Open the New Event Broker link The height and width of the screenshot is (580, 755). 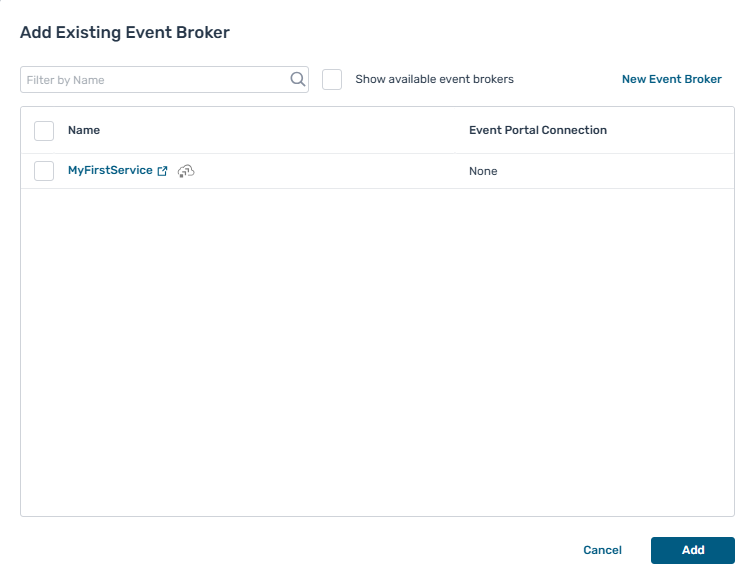tap(671, 79)
